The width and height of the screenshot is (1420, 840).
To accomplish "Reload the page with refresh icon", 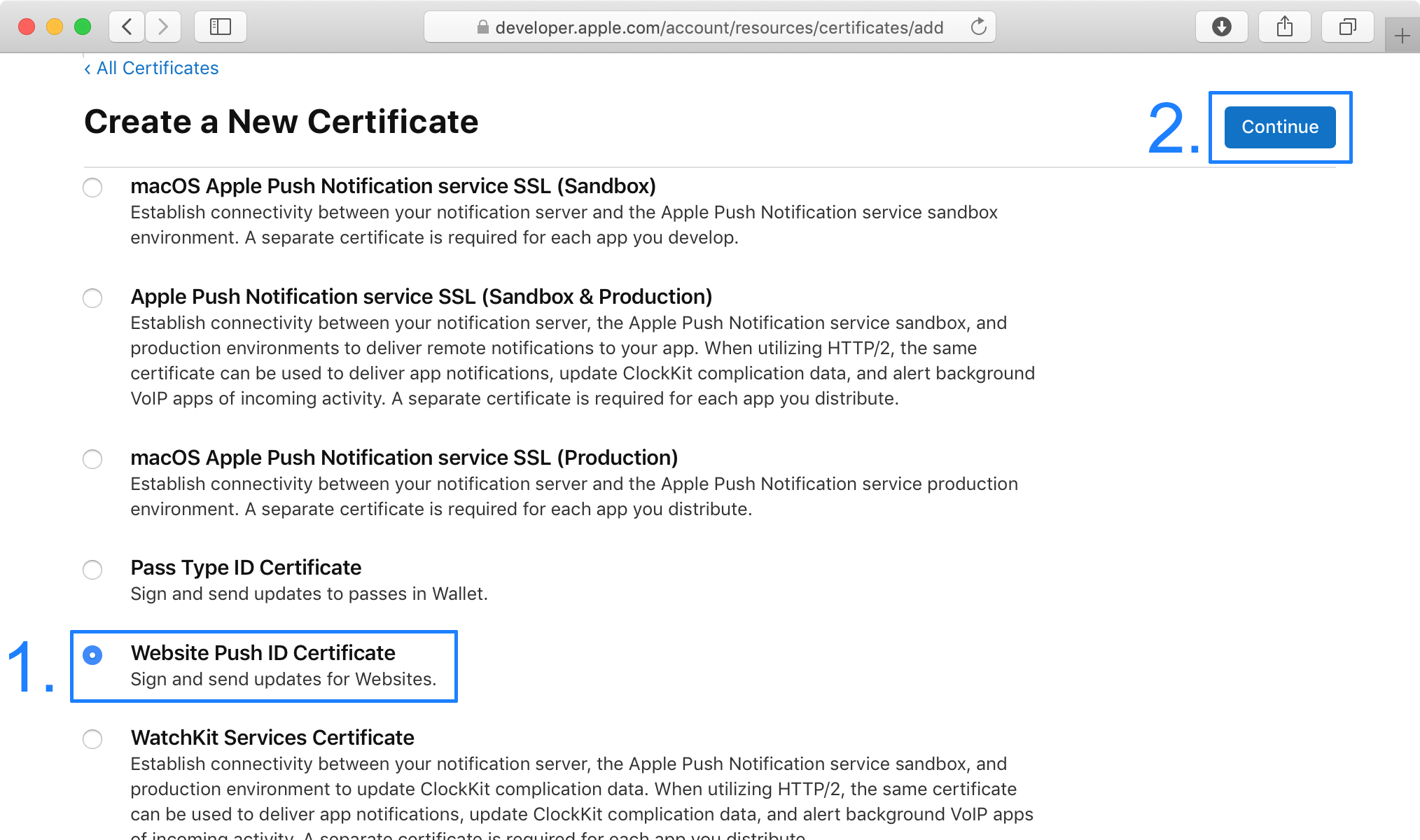I will tap(978, 27).
